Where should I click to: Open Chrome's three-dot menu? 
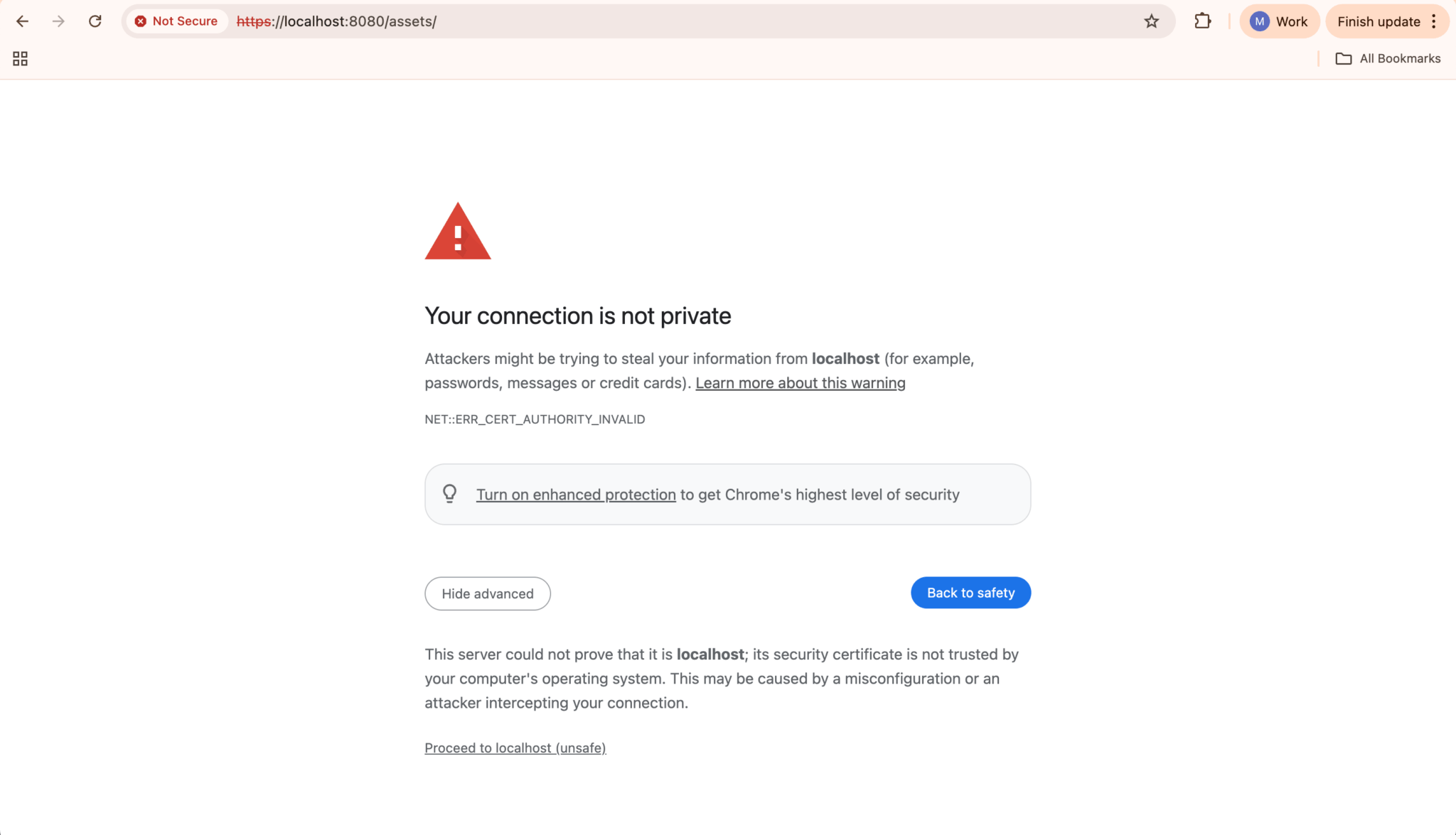pyautogui.click(x=1434, y=21)
